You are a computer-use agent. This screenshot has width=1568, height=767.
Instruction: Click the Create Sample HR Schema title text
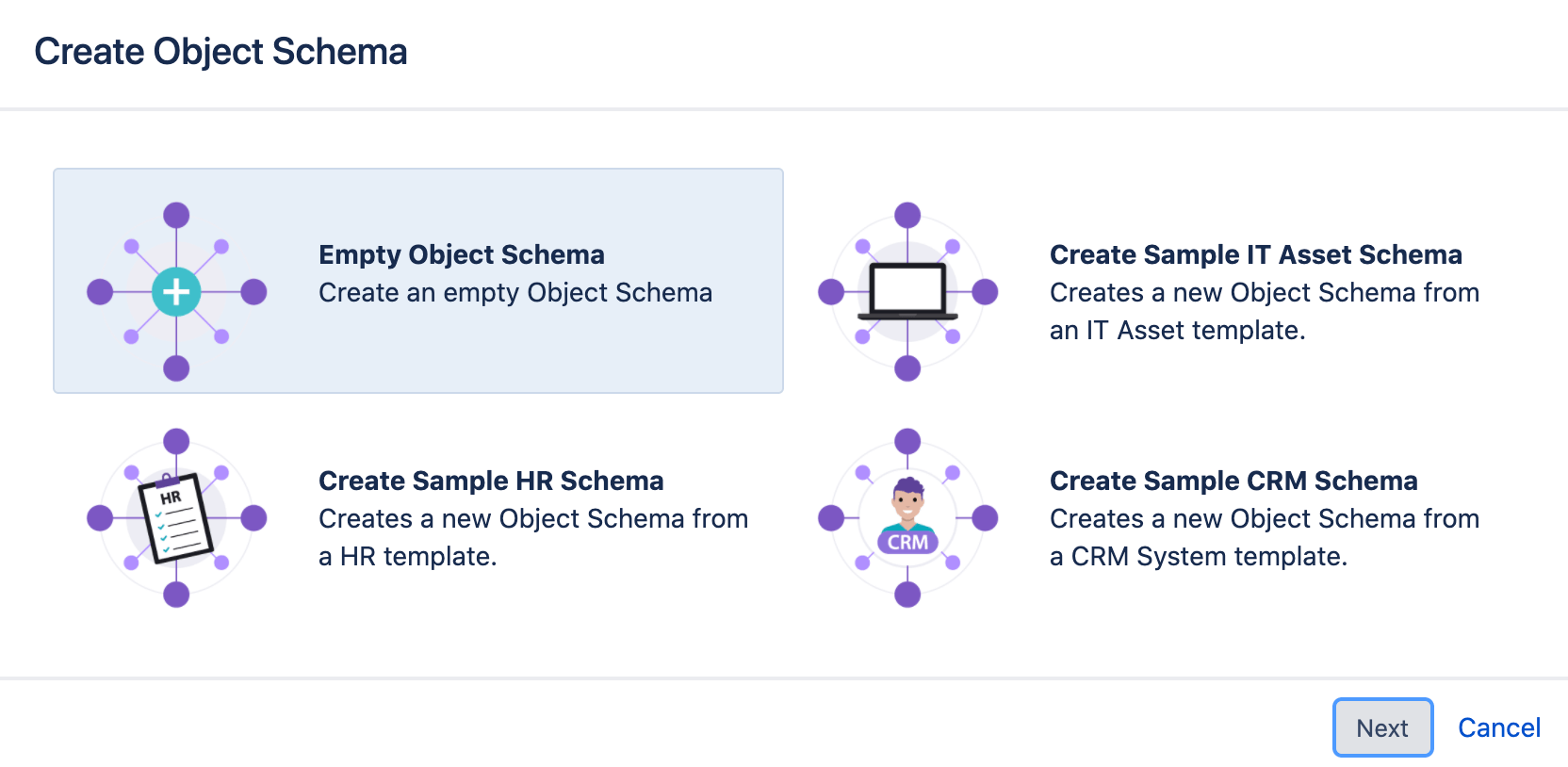(x=491, y=481)
